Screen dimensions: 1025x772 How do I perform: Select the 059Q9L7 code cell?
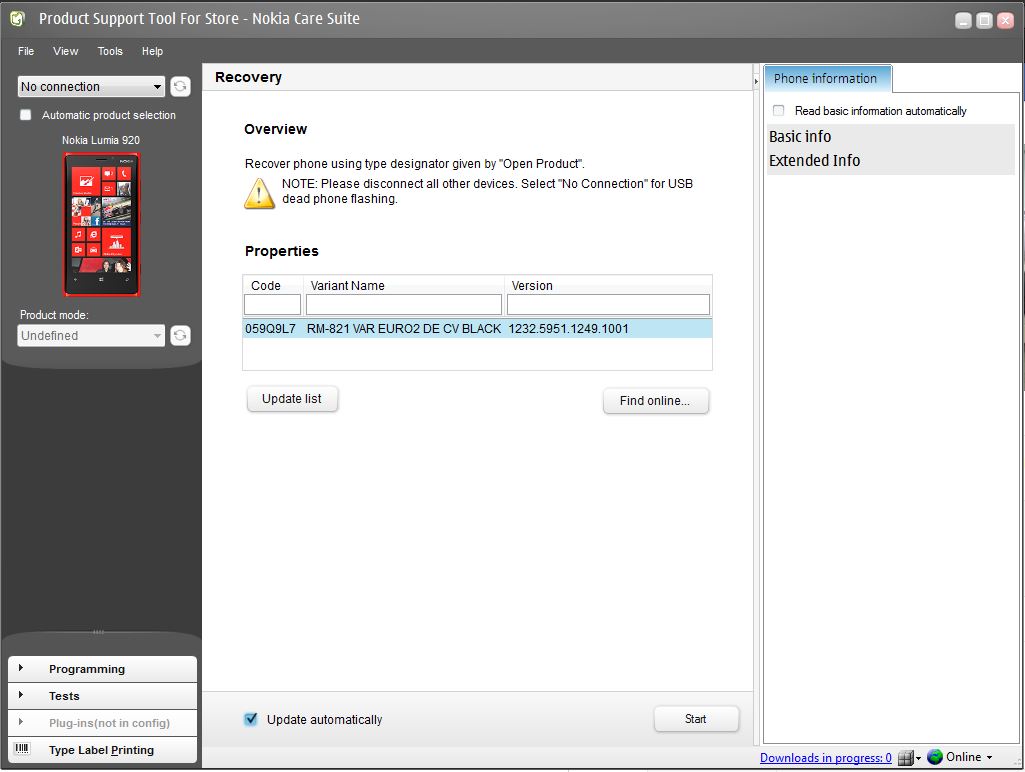(x=271, y=329)
